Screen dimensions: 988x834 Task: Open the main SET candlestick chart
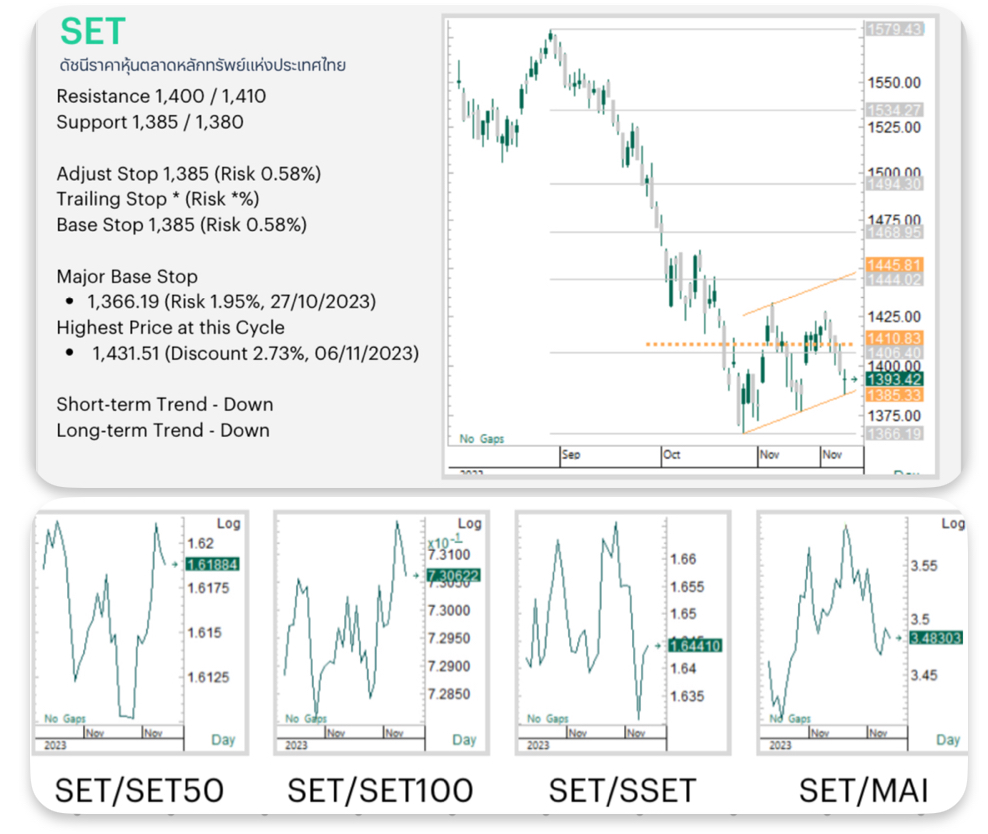point(690,246)
